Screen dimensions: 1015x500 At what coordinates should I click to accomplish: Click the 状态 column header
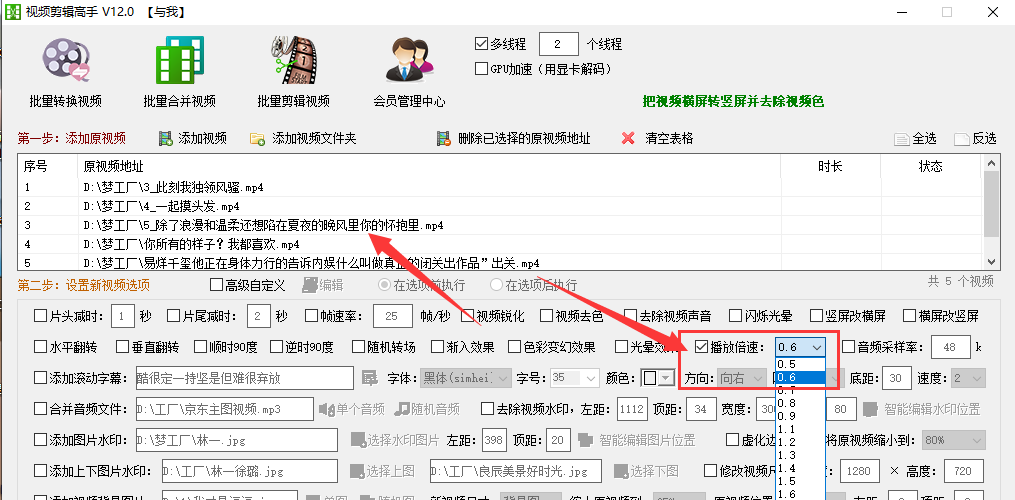coord(931,166)
